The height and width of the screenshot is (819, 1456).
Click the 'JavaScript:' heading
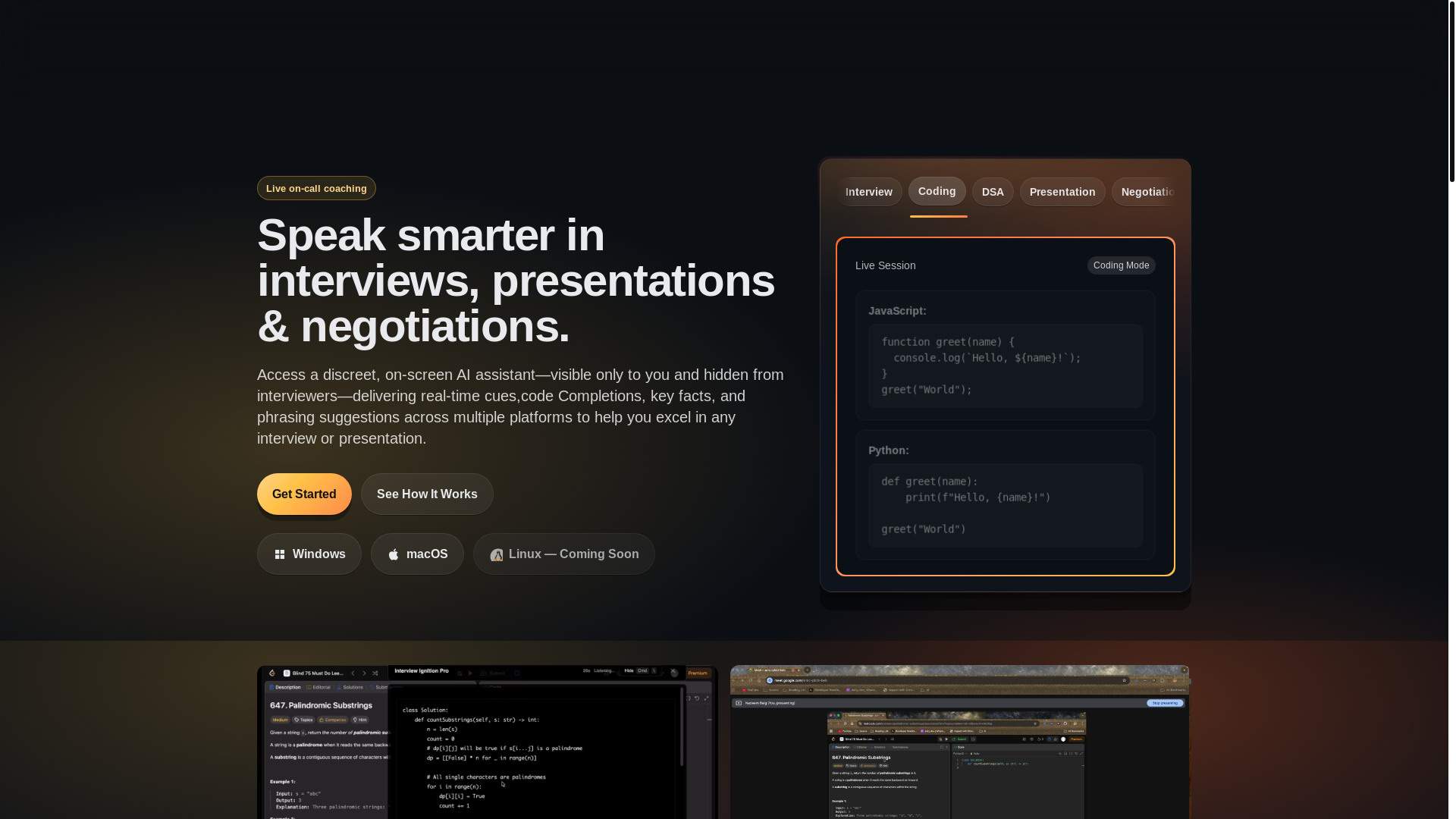pos(897,311)
